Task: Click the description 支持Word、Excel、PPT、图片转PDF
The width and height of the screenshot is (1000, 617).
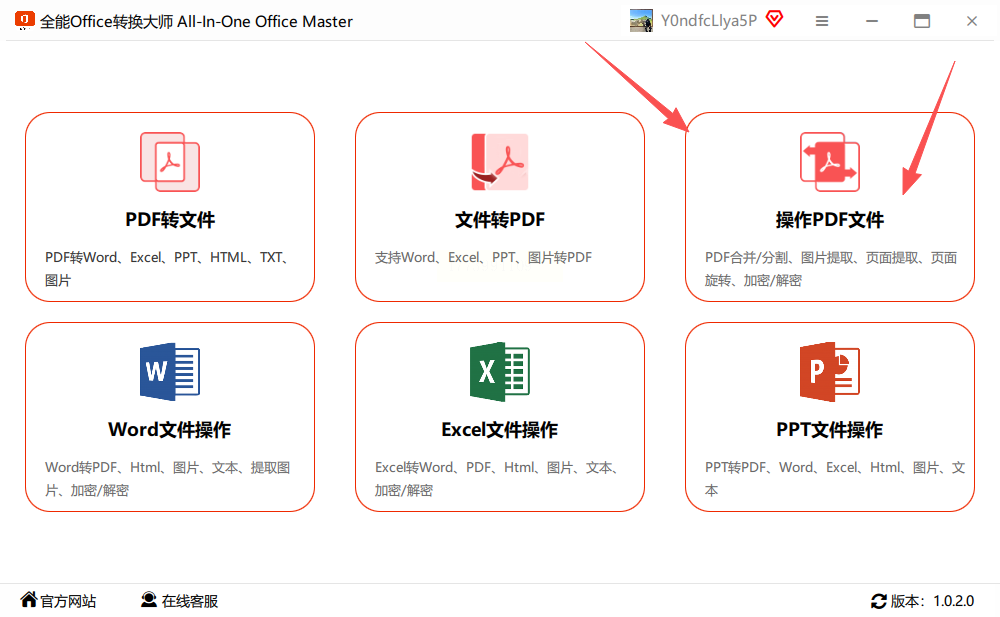Action: coord(483,257)
